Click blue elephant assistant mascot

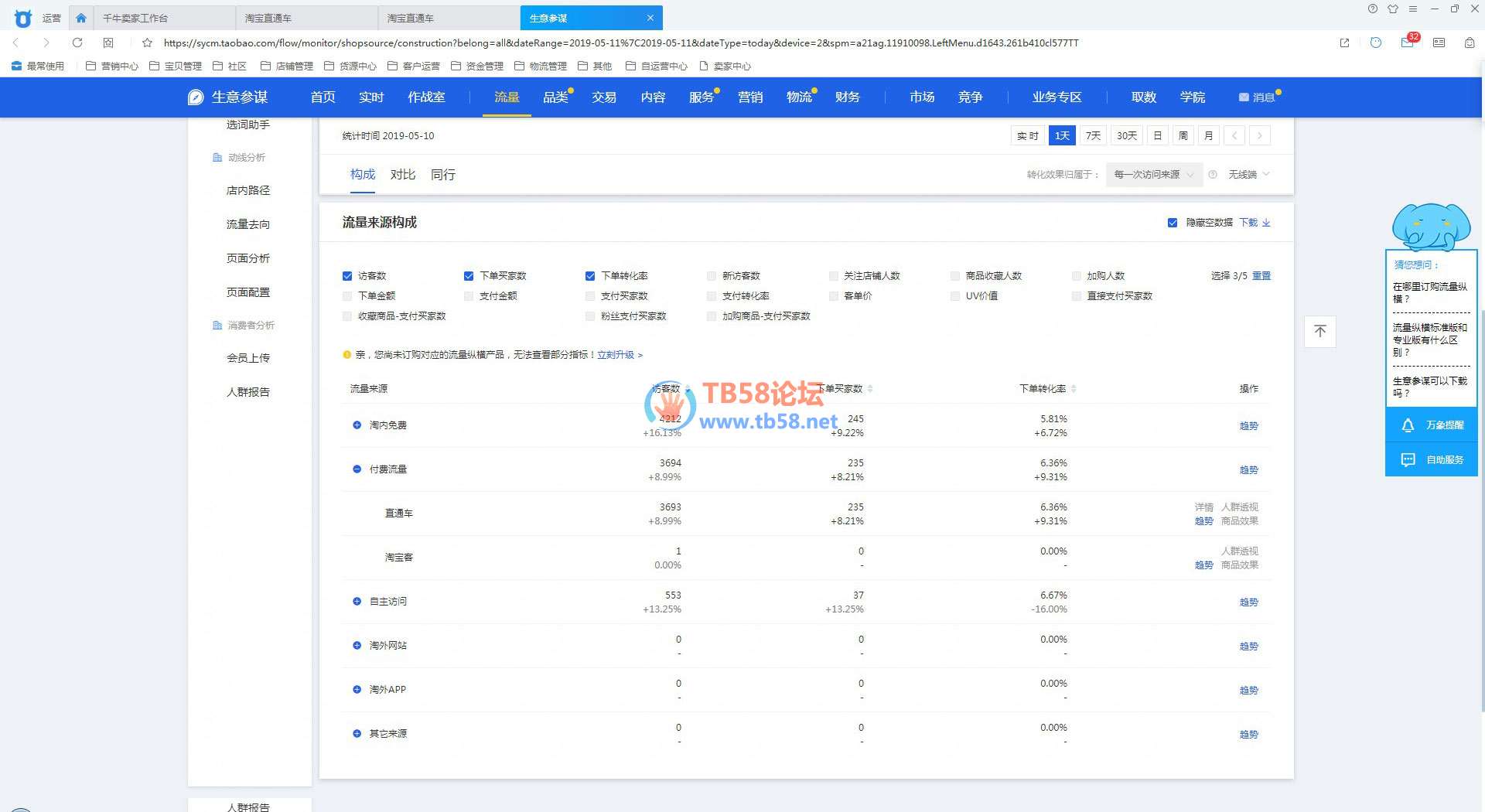click(1430, 227)
